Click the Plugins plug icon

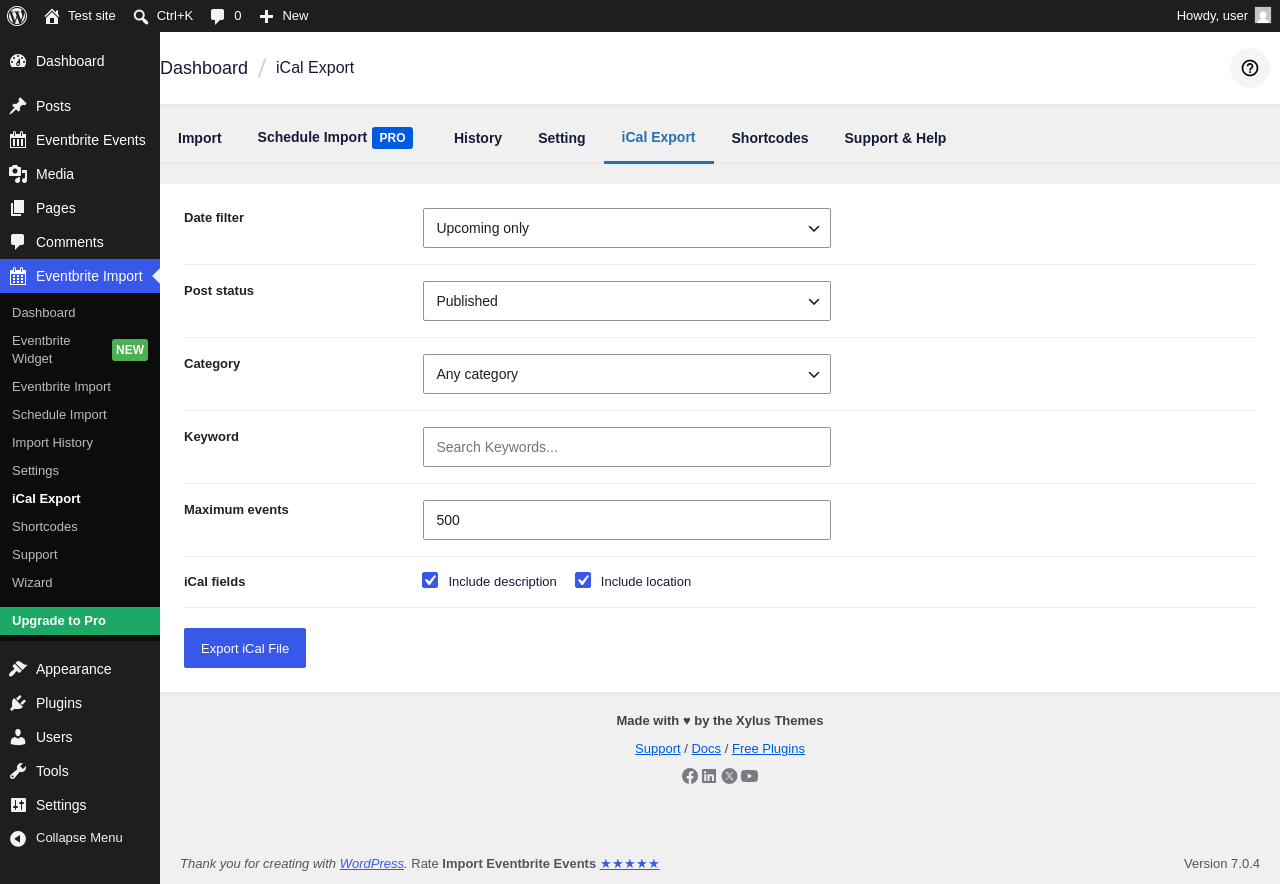tap(18, 703)
